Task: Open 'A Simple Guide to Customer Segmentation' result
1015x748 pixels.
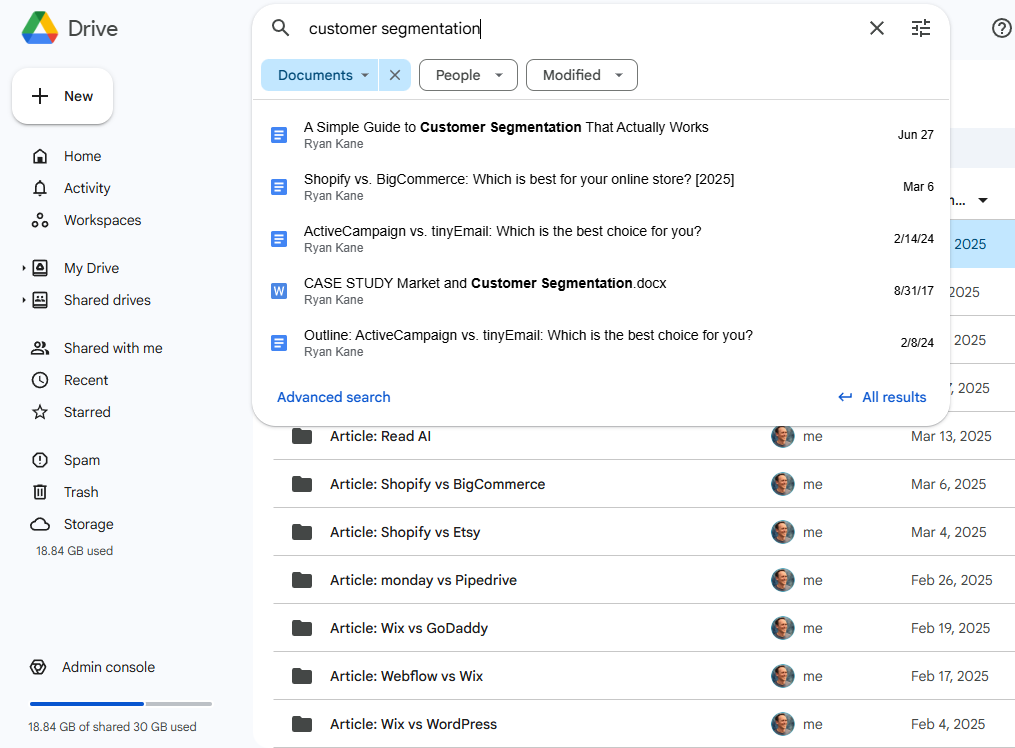Action: (x=601, y=135)
